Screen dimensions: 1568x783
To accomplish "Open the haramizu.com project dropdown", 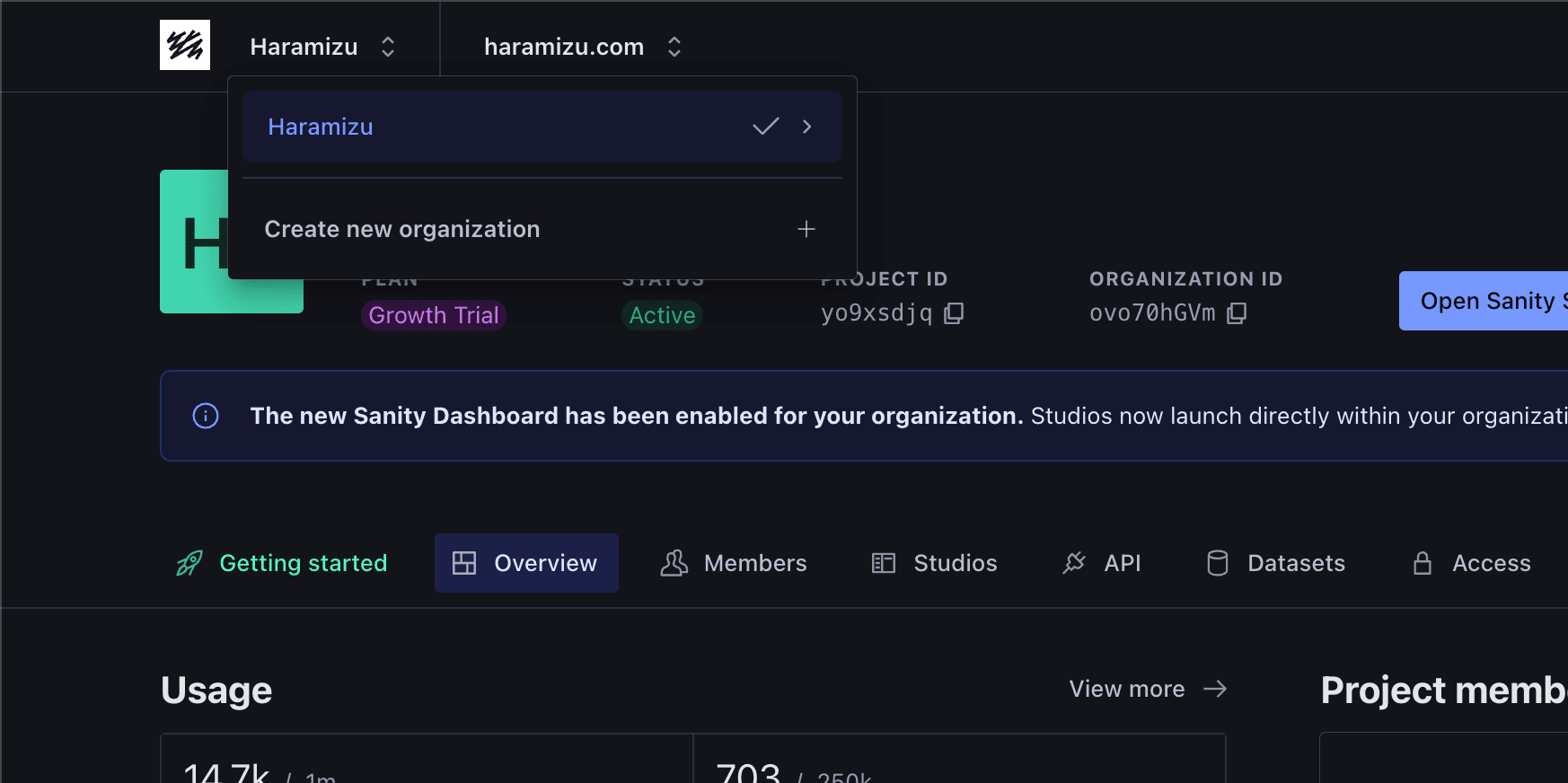I will tap(582, 47).
